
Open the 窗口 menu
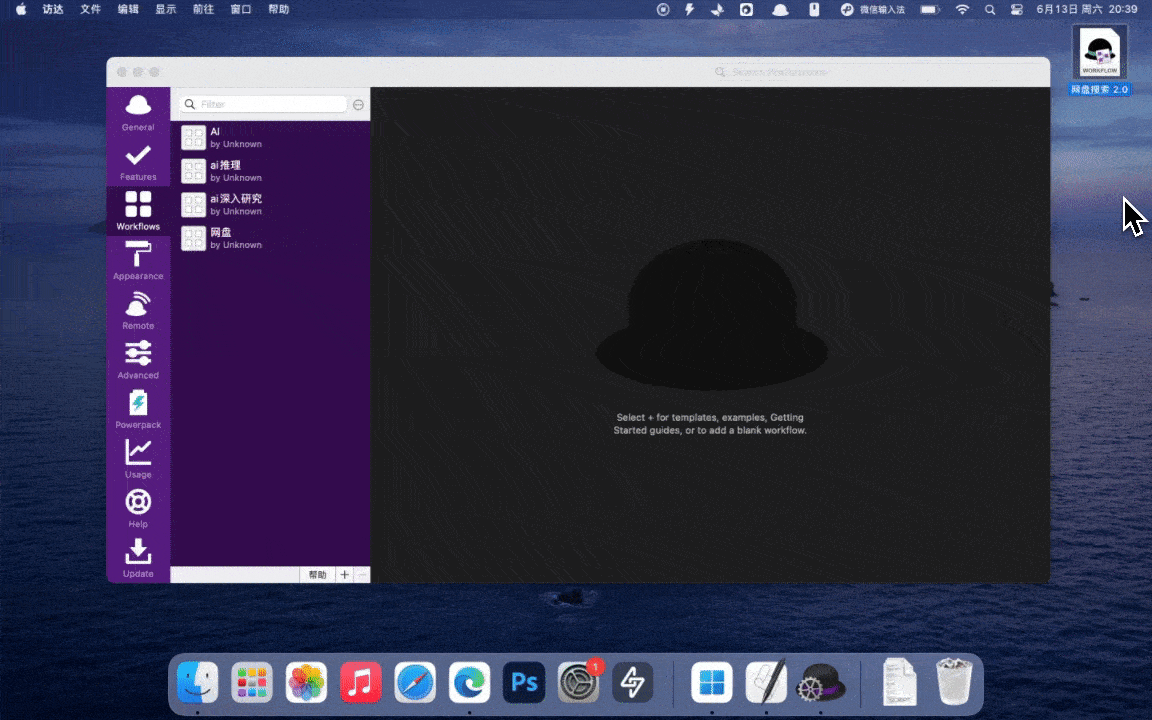tap(241, 10)
